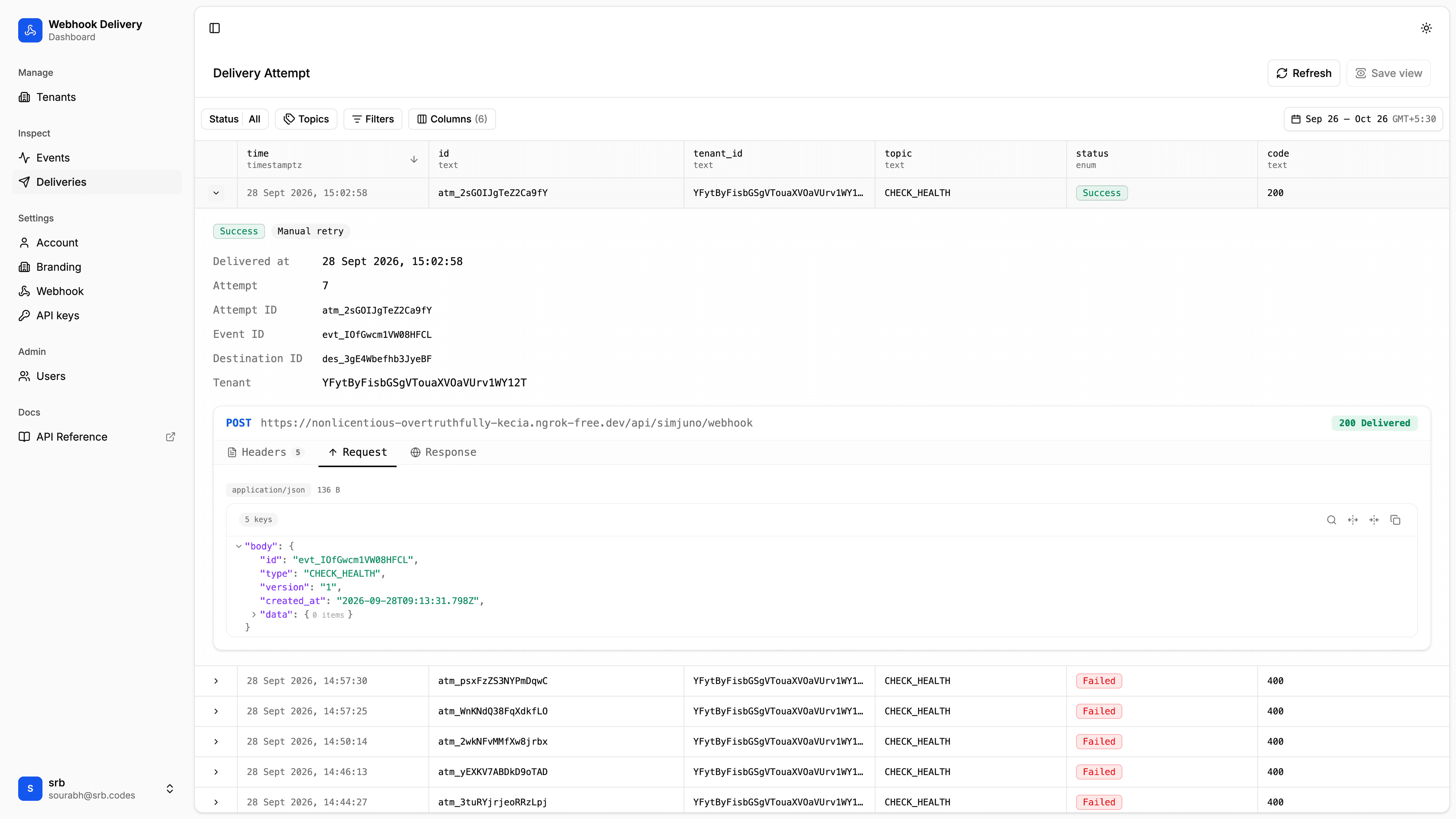
Task: Switch theme with the sun icon
Action: point(1426,28)
